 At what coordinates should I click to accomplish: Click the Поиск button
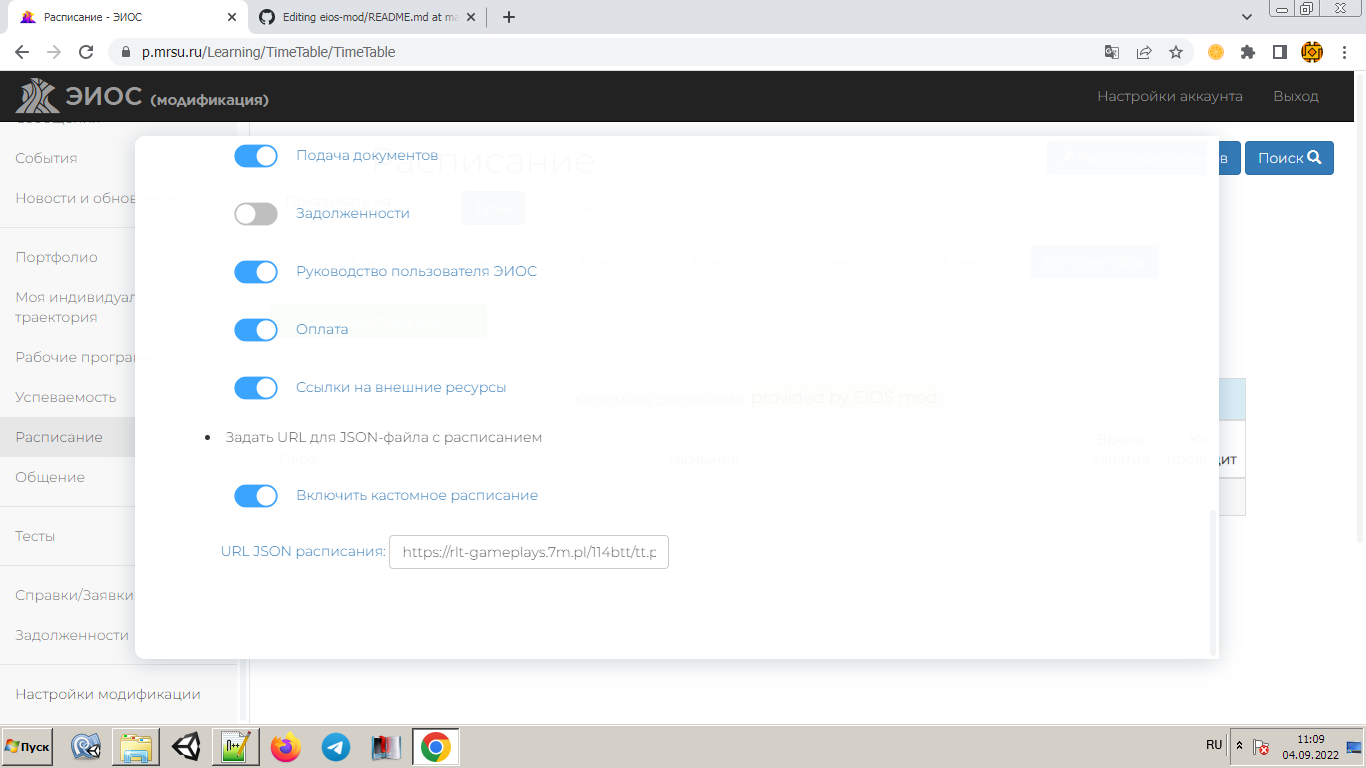[x=1289, y=157]
